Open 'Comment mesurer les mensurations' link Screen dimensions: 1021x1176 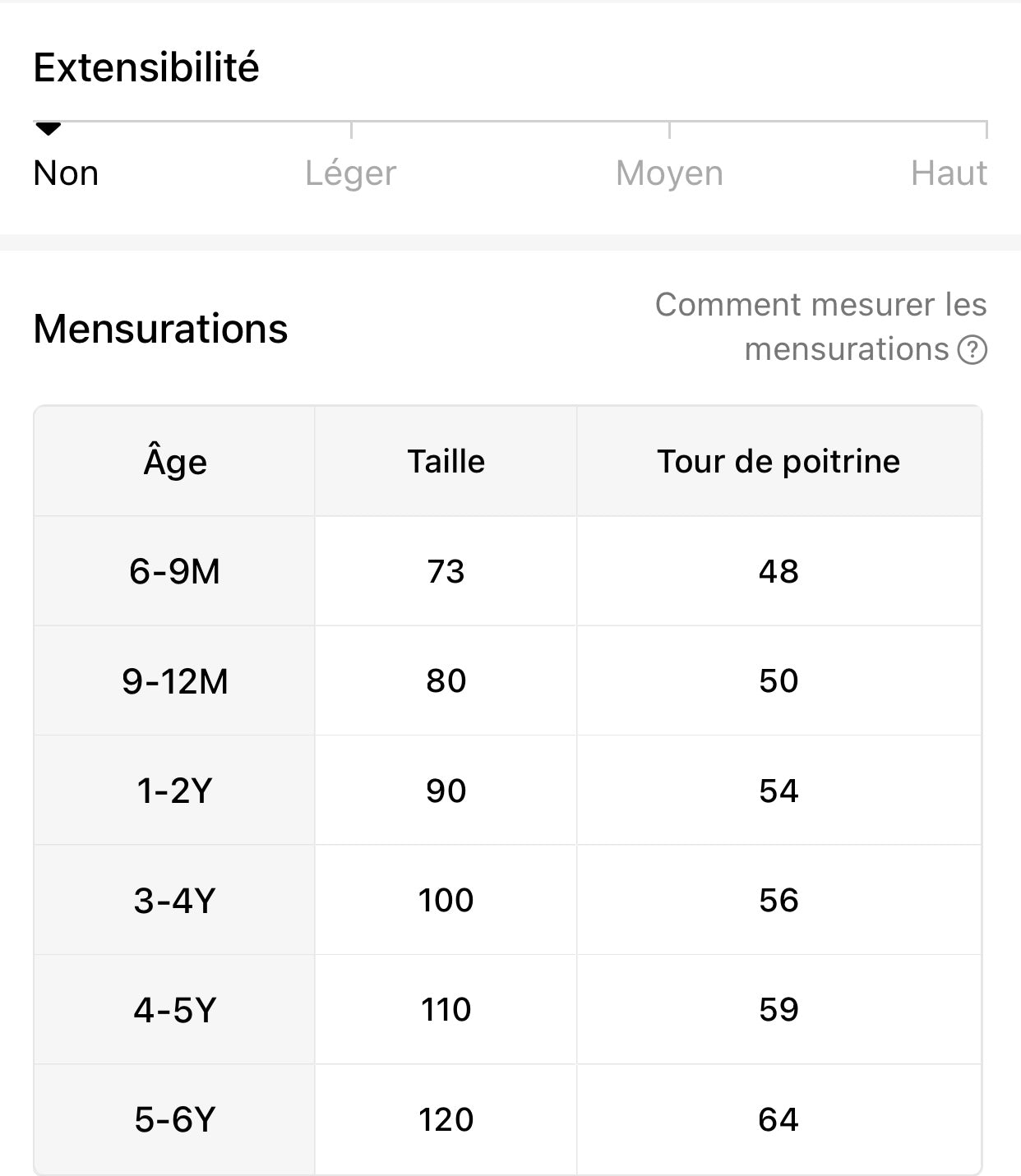click(x=820, y=326)
